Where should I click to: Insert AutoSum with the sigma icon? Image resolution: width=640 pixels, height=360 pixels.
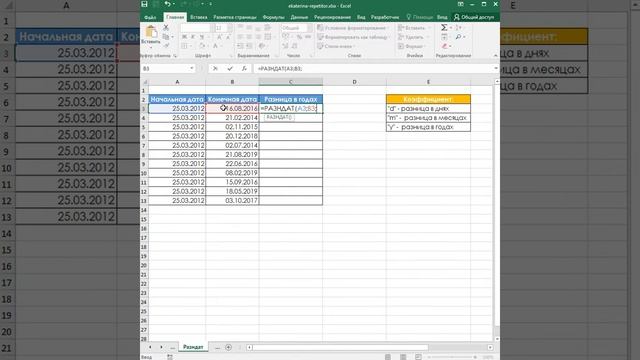click(444, 27)
